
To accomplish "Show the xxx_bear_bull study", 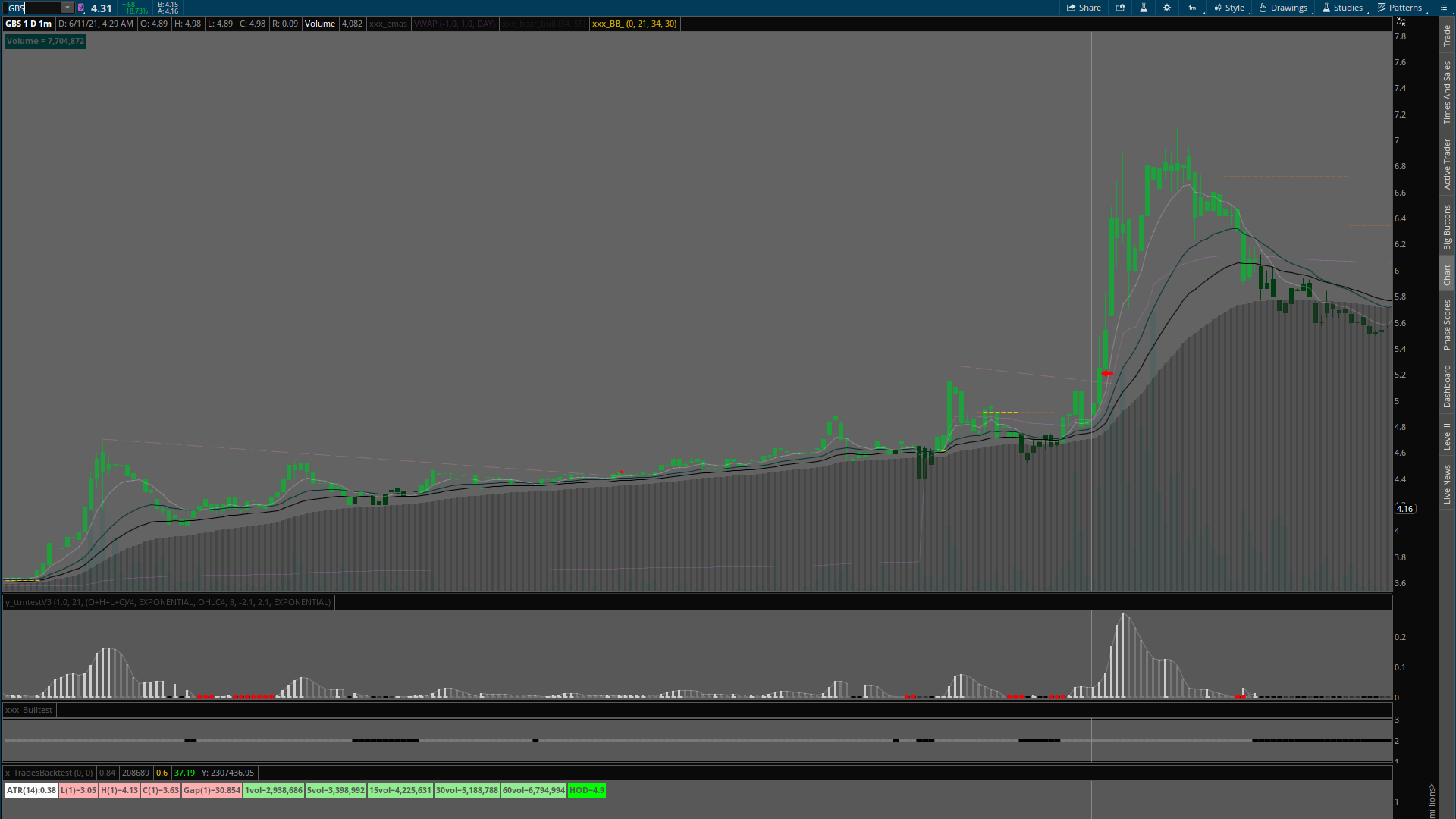I will [544, 24].
